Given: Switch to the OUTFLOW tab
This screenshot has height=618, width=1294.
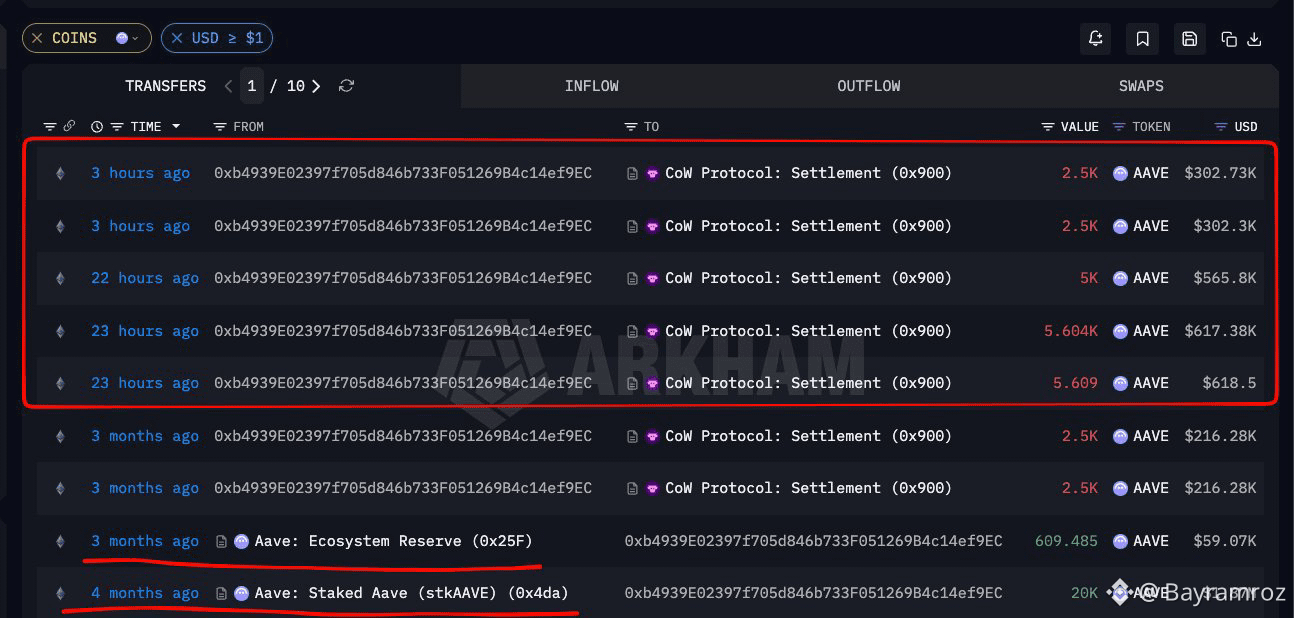Looking at the screenshot, I should pyautogui.click(x=868, y=86).
